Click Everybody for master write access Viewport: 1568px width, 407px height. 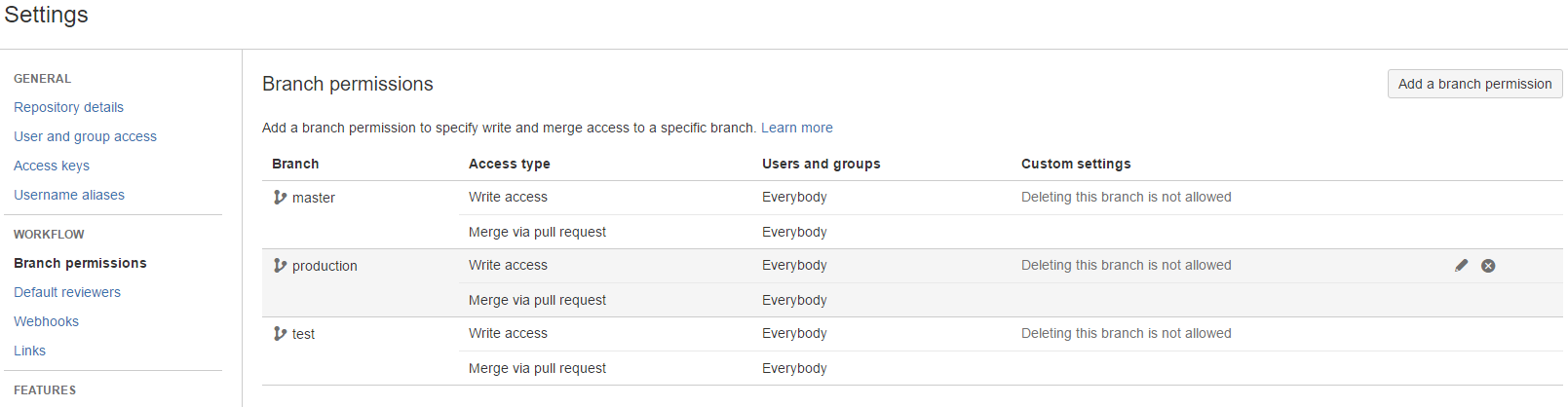click(794, 197)
